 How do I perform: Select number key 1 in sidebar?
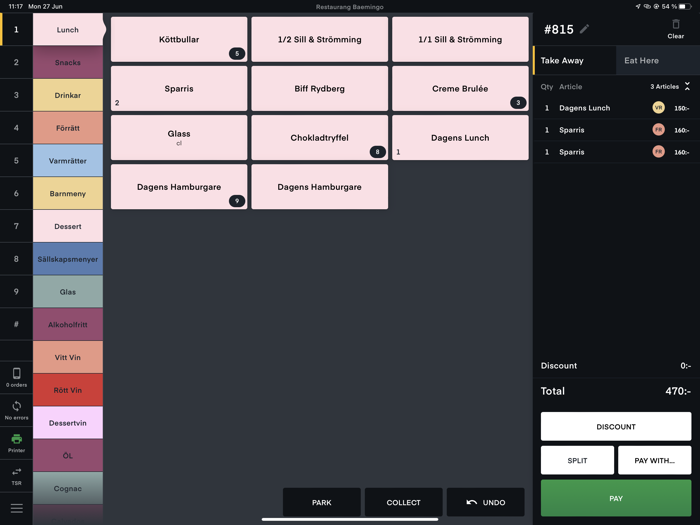pyautogui.click(x=17, y=29)
